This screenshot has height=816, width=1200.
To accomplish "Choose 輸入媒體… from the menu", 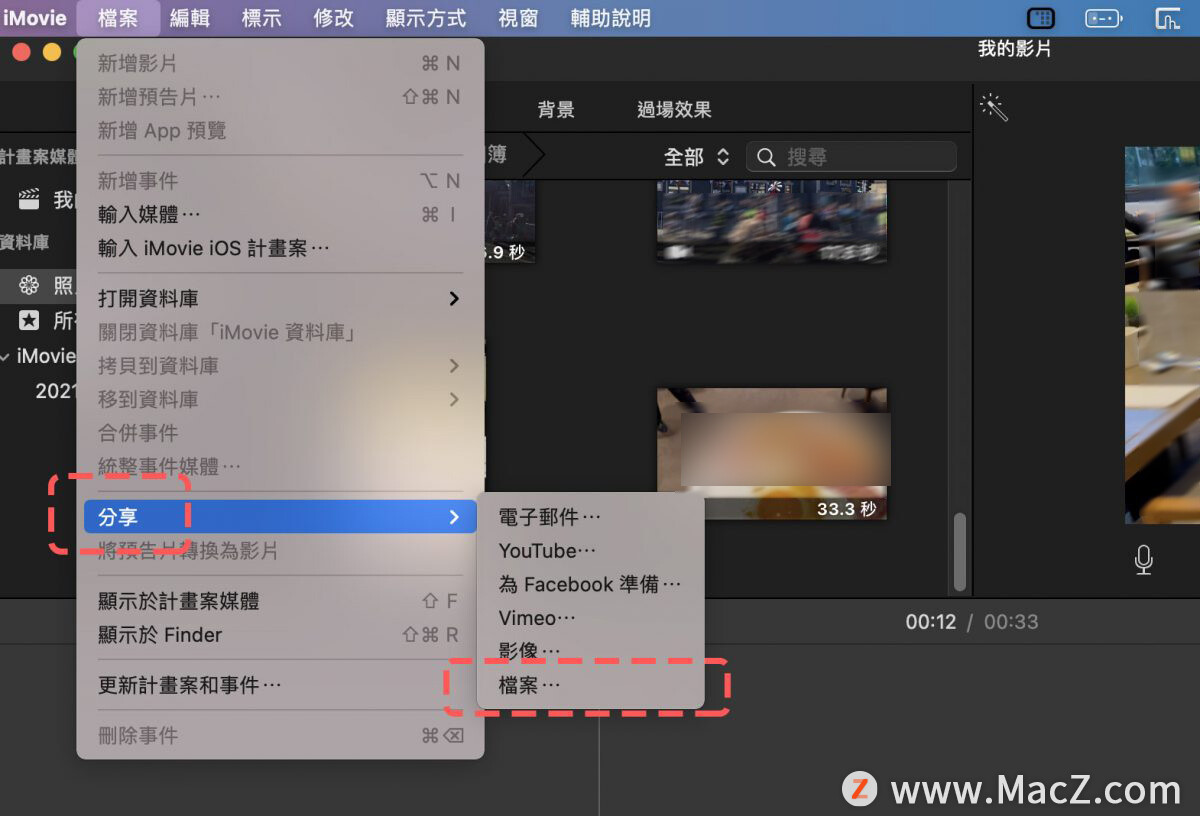I will pos(280,214).
